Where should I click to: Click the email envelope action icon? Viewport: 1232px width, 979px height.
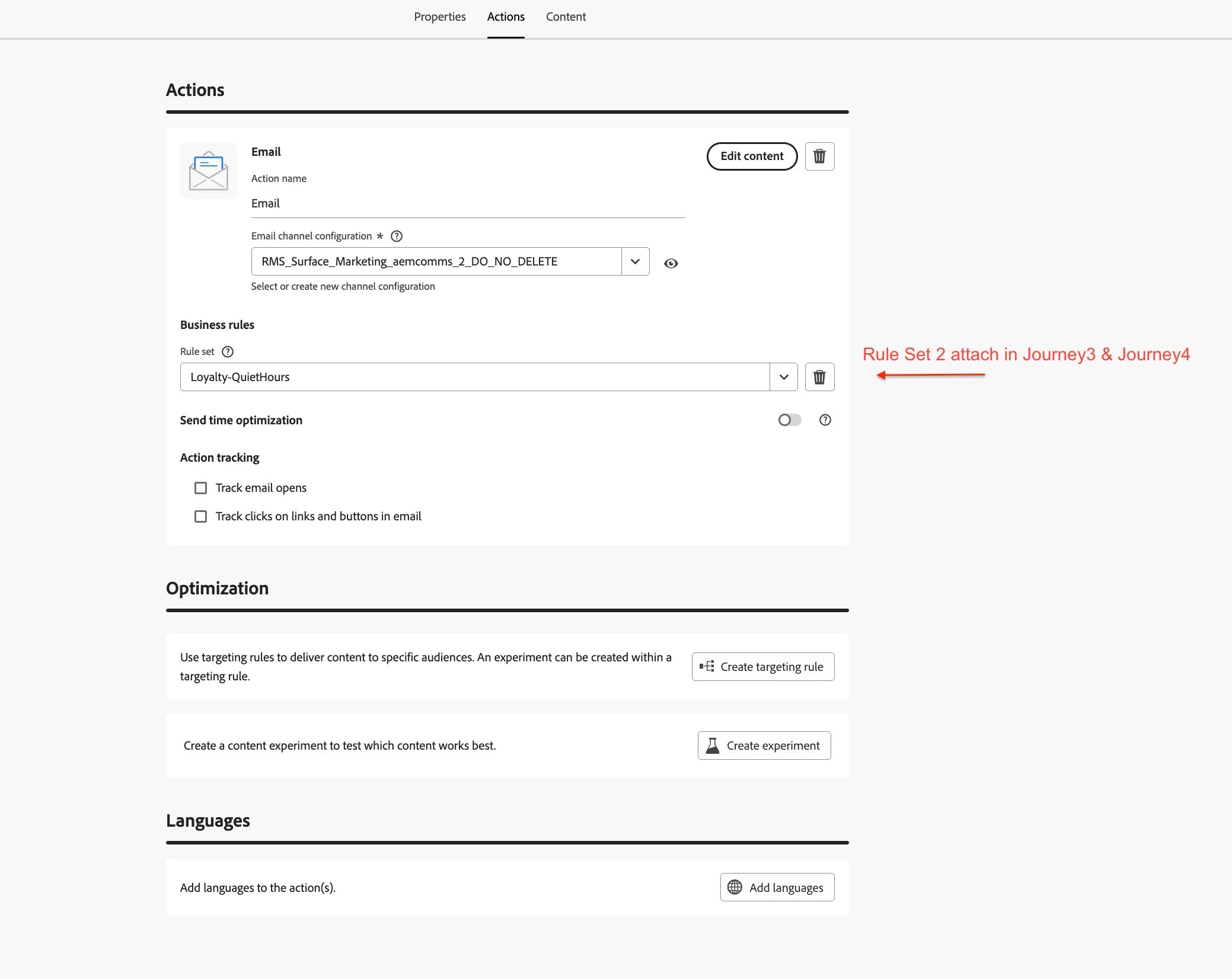208,171
